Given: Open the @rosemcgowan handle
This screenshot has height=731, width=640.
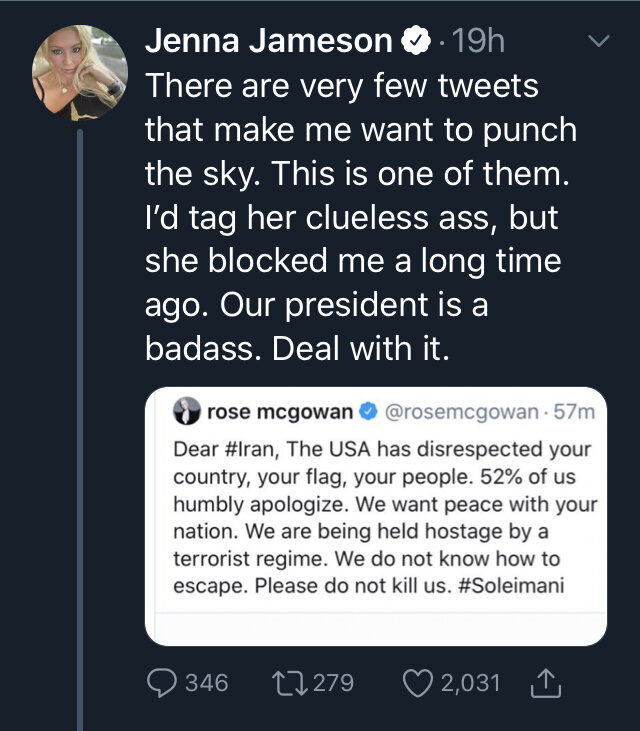Looking at the screenshot, I should (461, 412).
